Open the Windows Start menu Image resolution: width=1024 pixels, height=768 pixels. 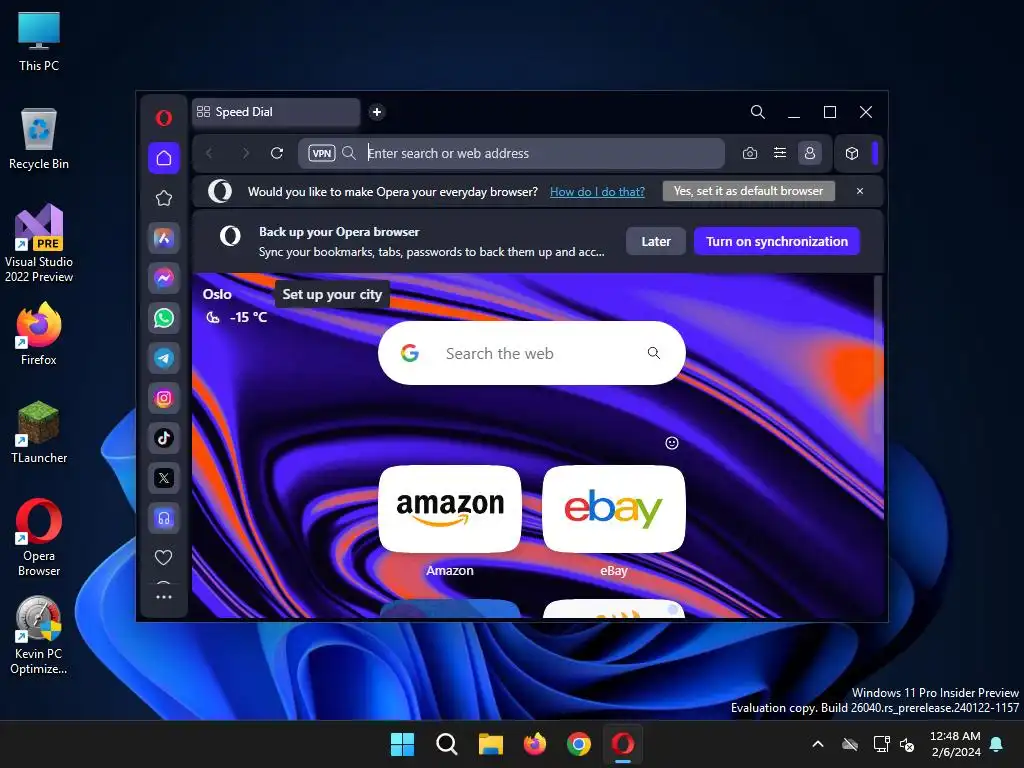[x=402, y=744]
